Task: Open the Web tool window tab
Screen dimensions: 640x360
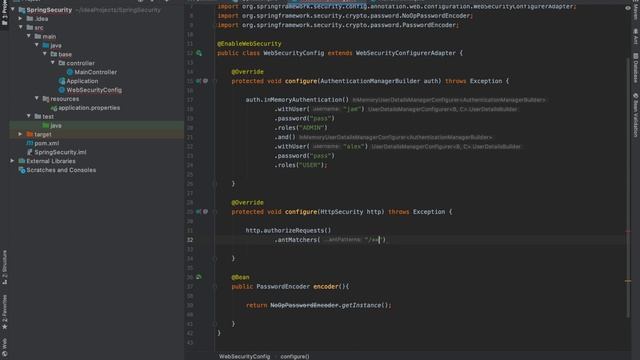Action: click(x=4, y=348)
